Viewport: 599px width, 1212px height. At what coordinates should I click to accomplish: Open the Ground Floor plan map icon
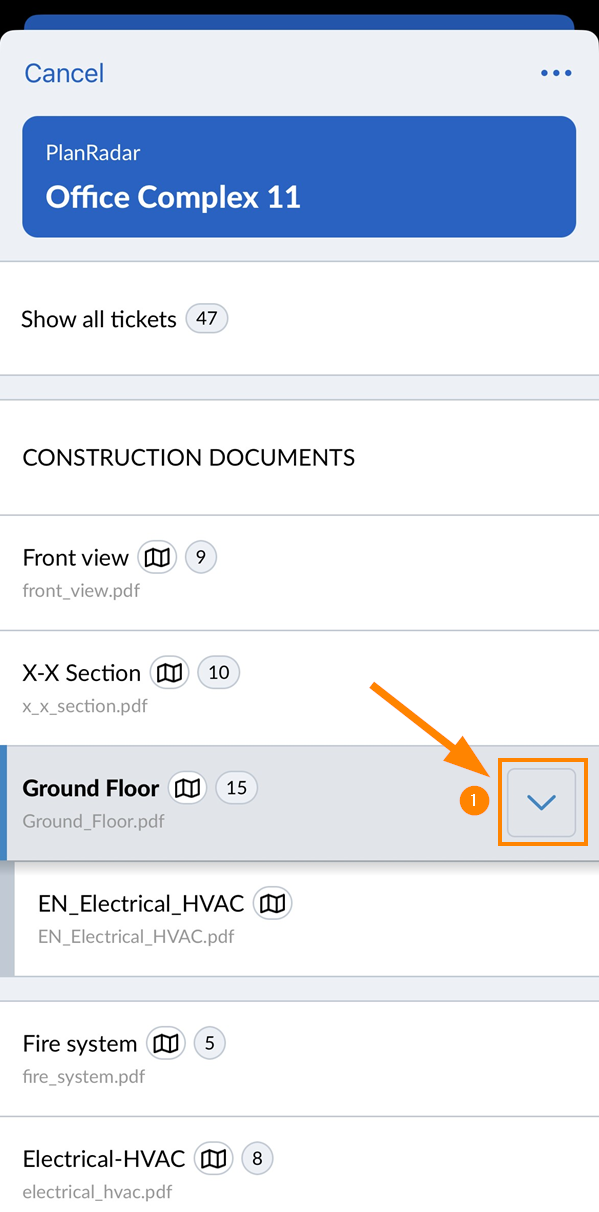(x=187, y=788)
